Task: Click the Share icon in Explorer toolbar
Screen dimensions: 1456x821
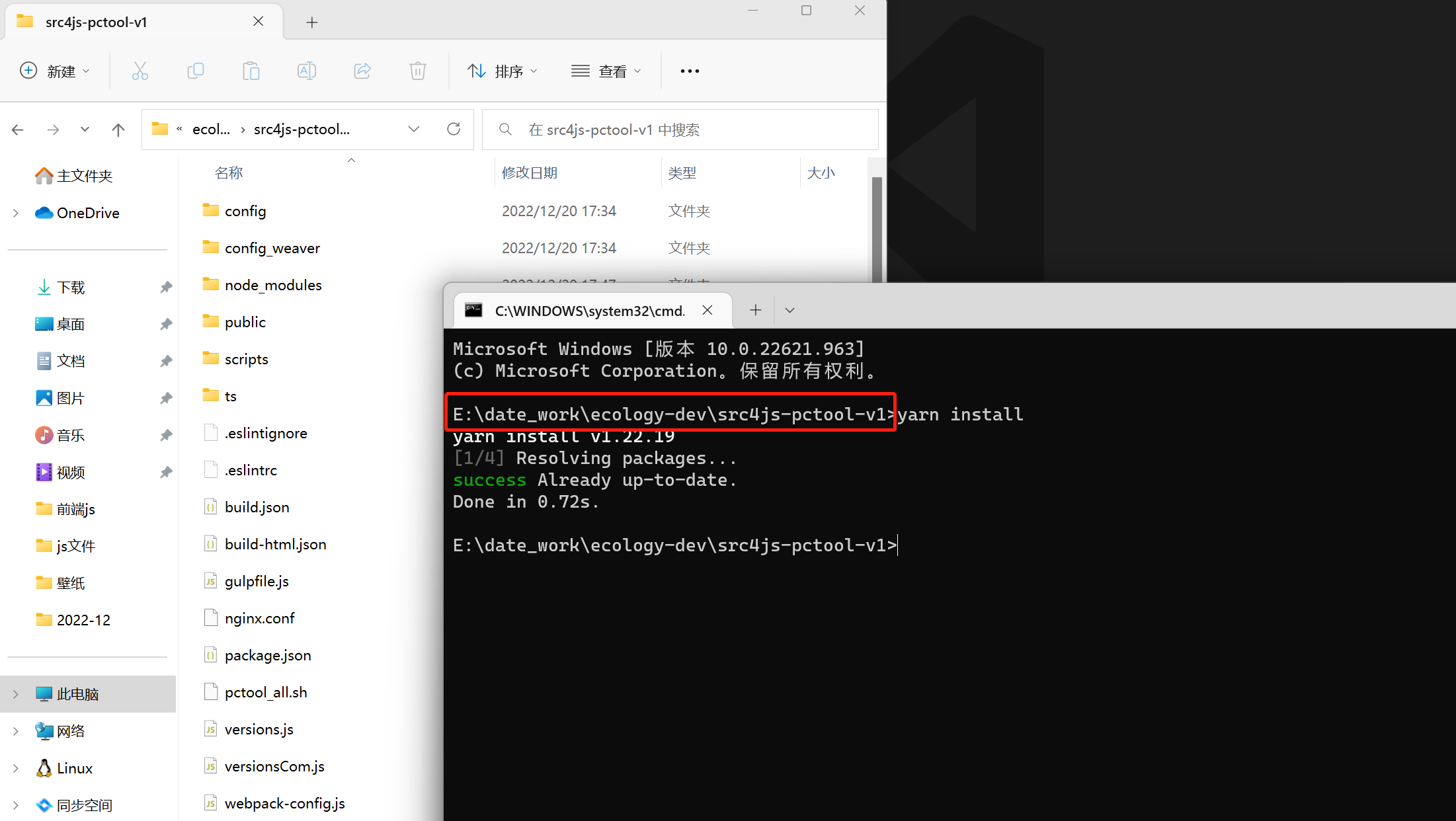Action: click(362, 71)
